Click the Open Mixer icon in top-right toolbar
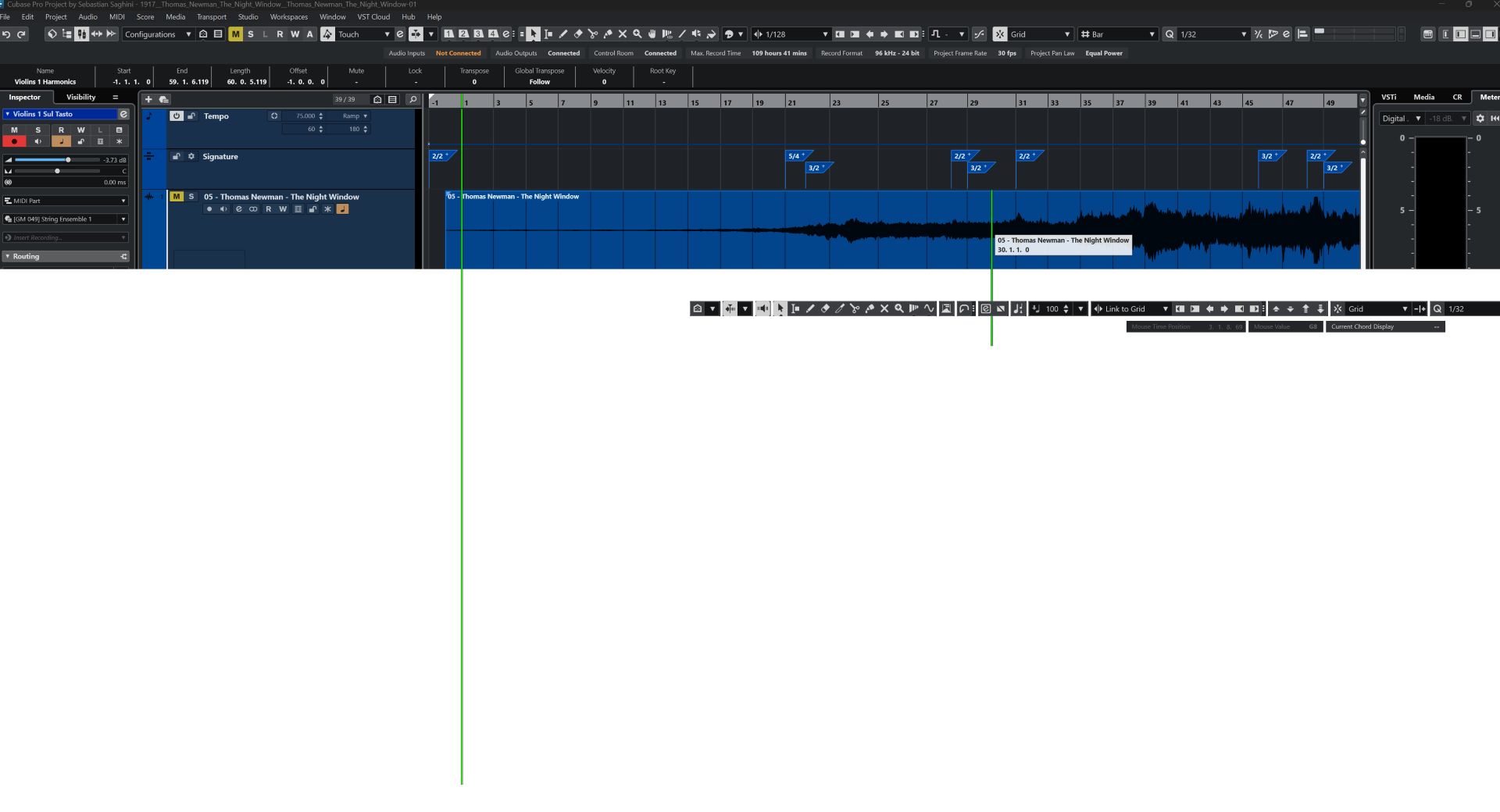 point(1428,34)
